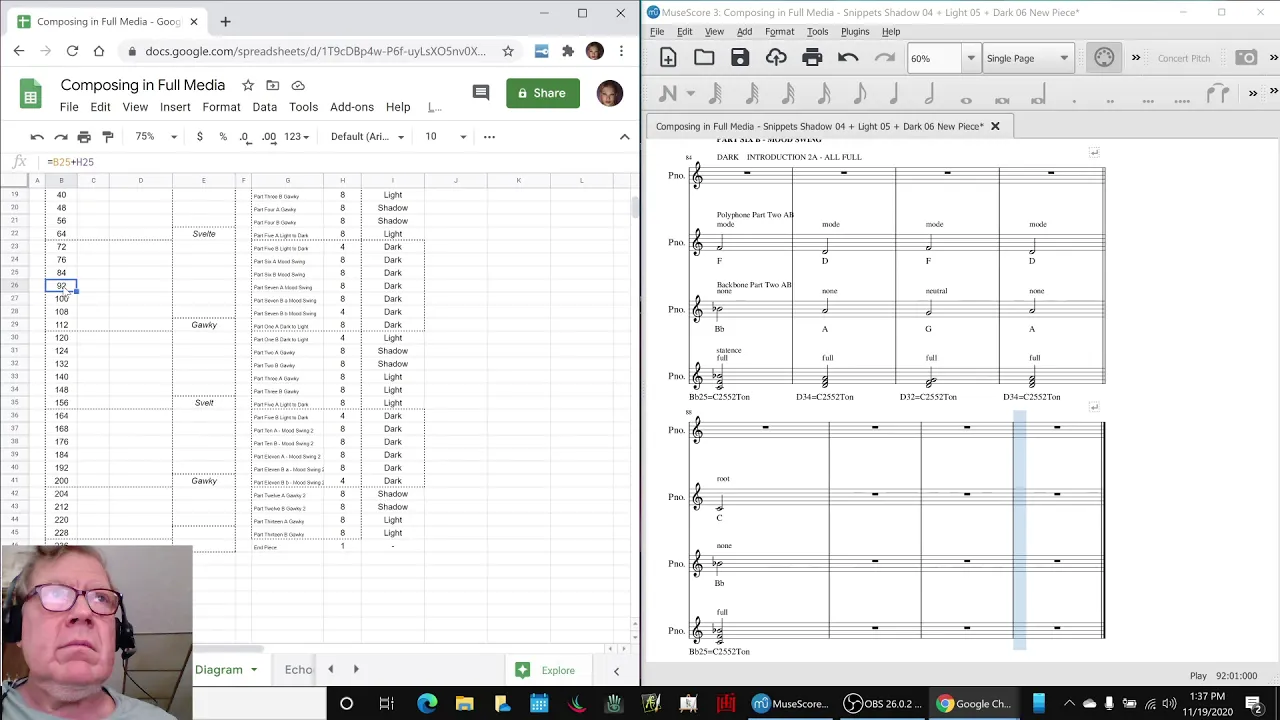Open the font family dropdown in Sheets
The height and width of the screenshot is (720, 1280).
367,136
